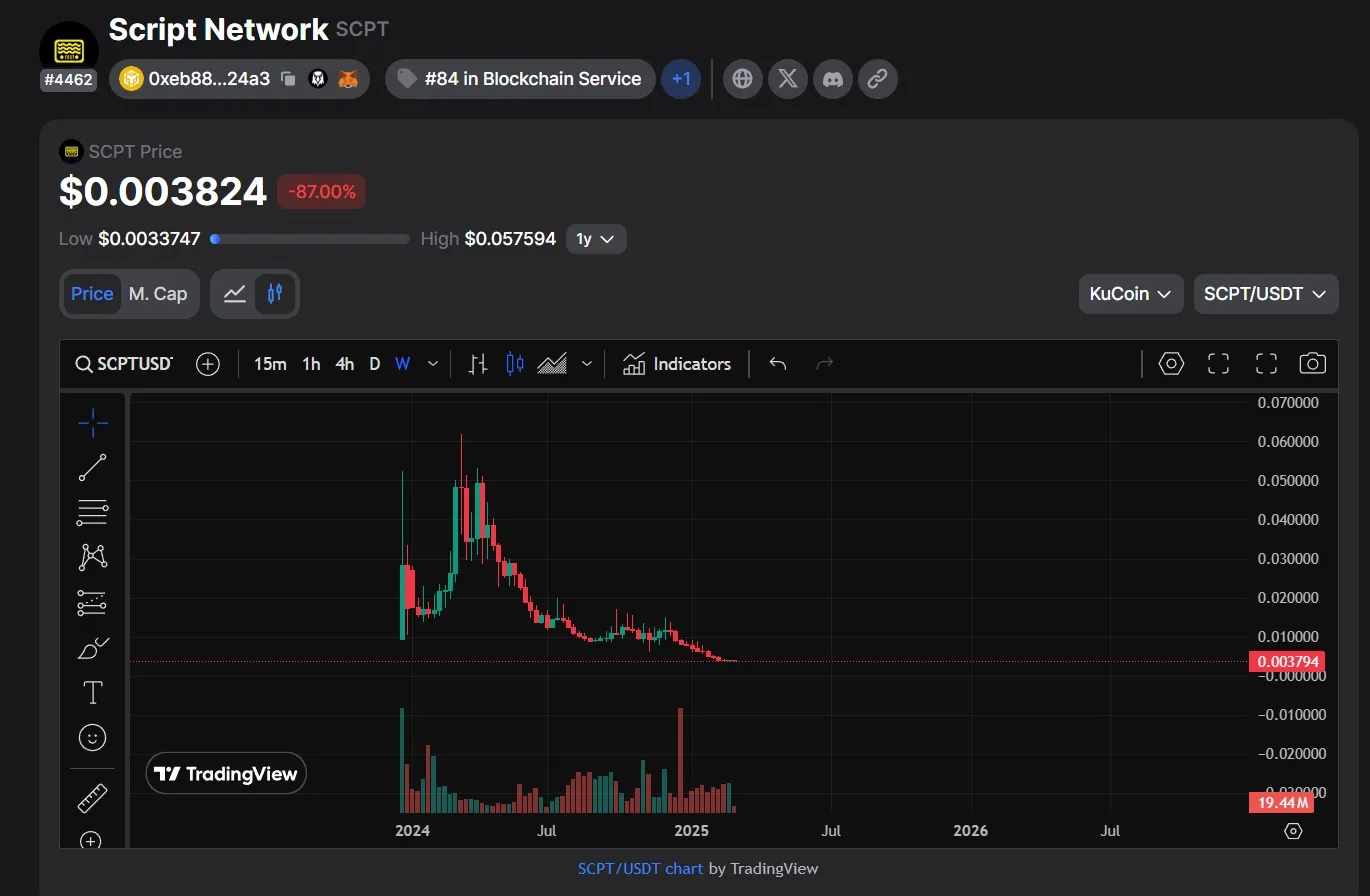The width and height of the screenshot is (1370, 896).
Task: Open the Discord community link
Action: tap(832, 79)
